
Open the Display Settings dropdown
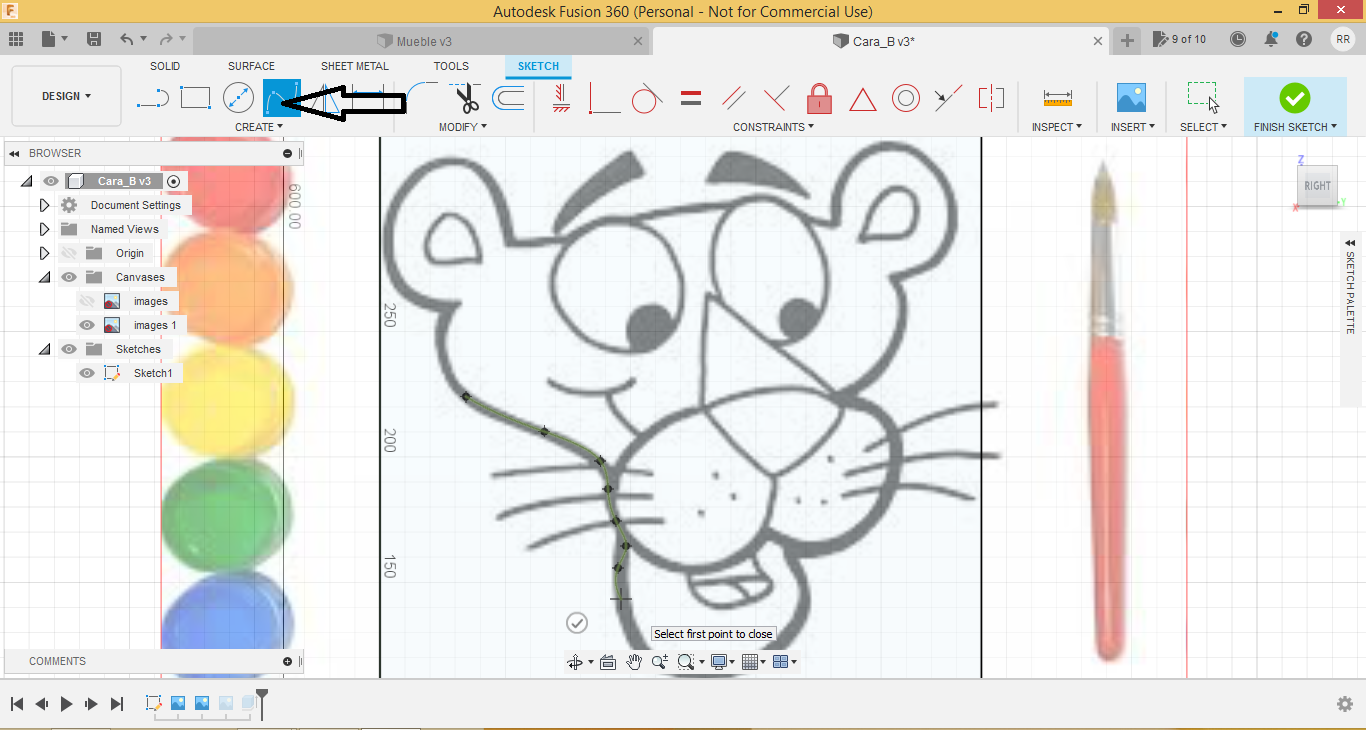[722, 662]
